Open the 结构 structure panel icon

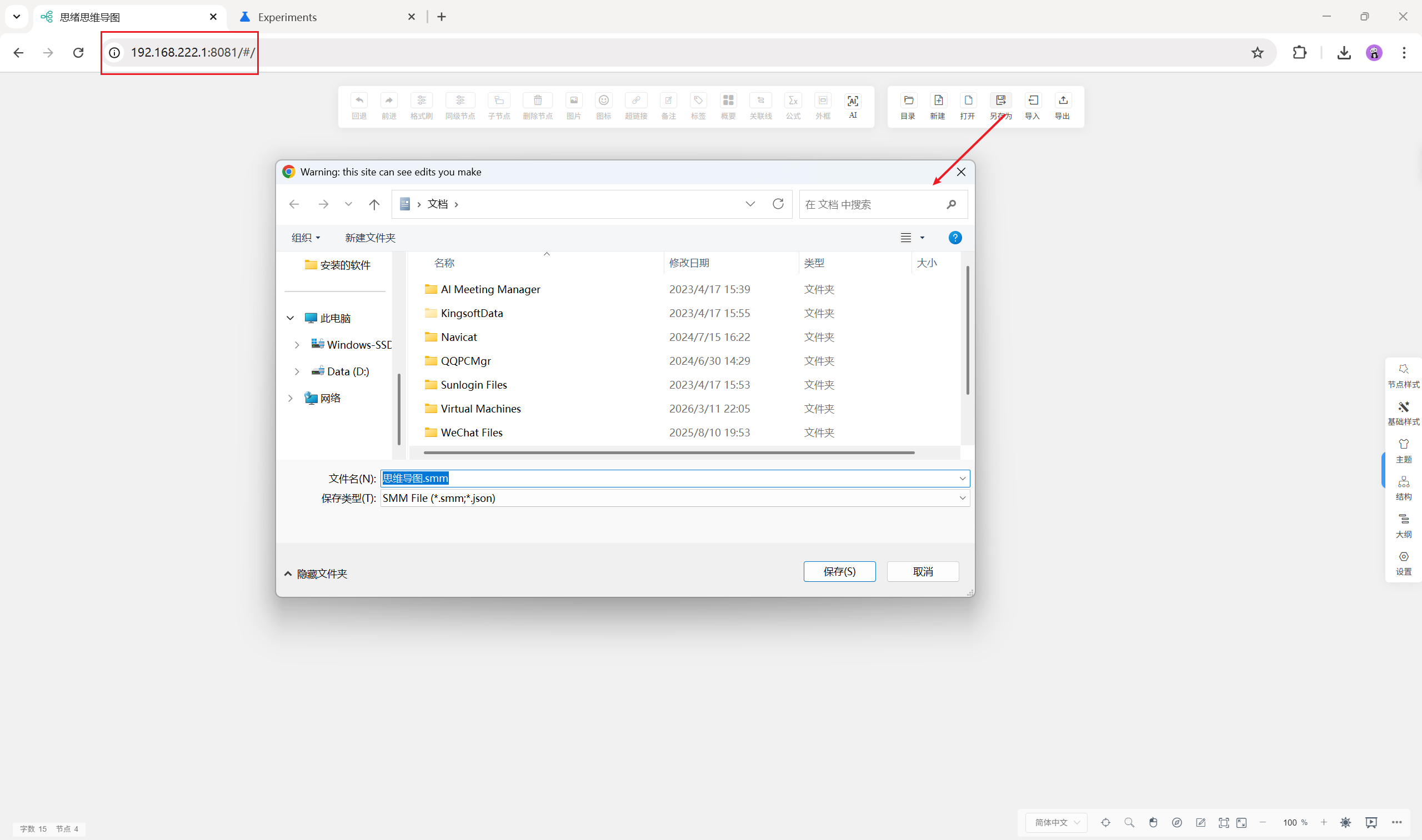click(1403, 487)
